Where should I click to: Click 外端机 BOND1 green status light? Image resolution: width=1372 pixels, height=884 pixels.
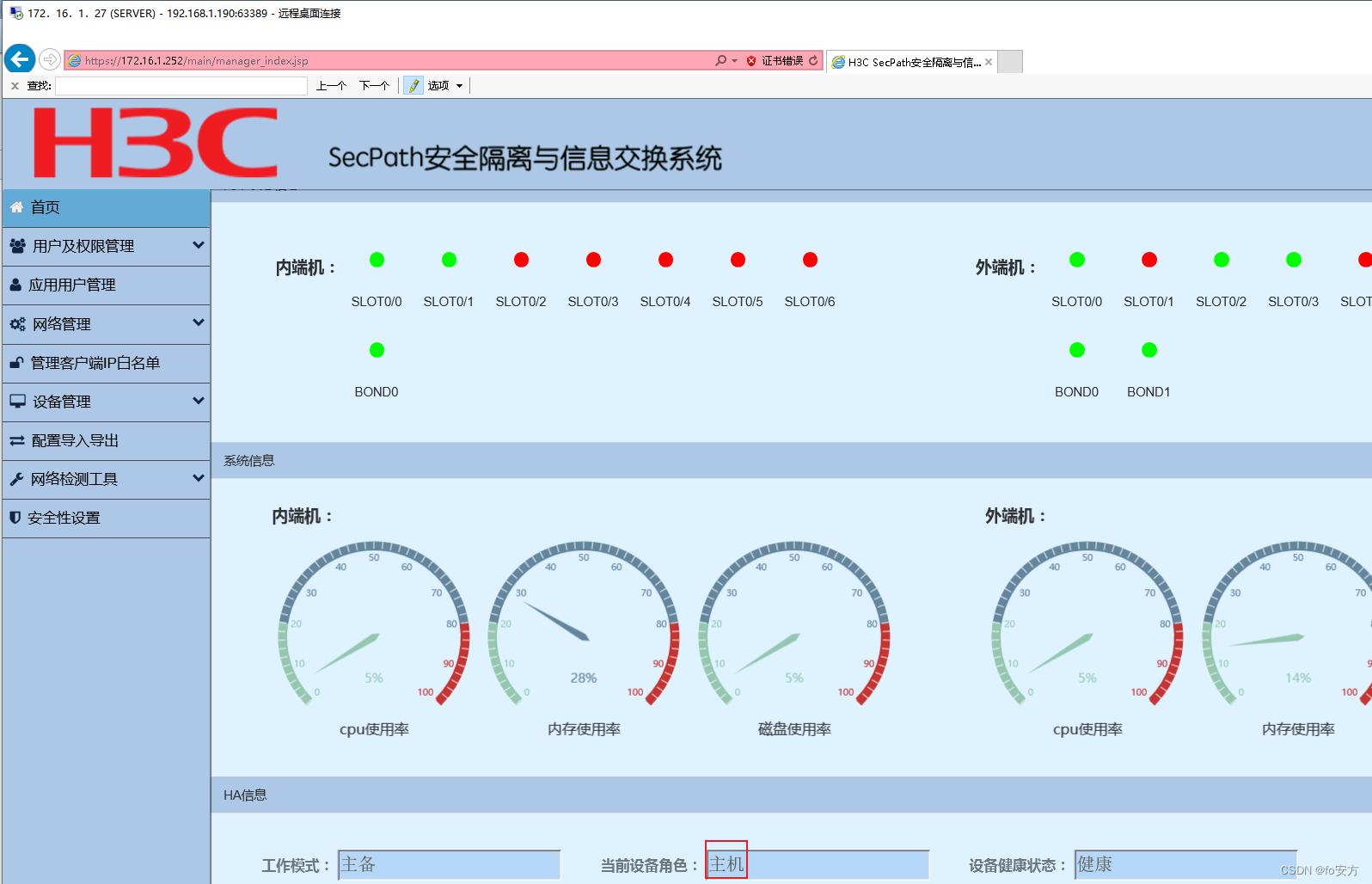[x=1149, y=350]
